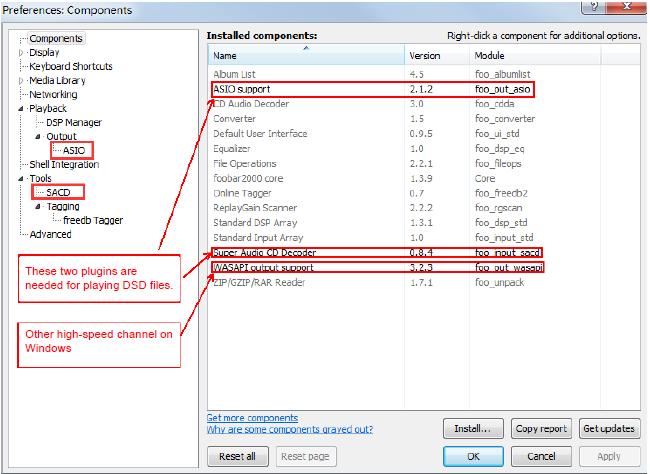Open the Tagging page
The height and width of the screenshot is (474, 650).
[63, 207]
